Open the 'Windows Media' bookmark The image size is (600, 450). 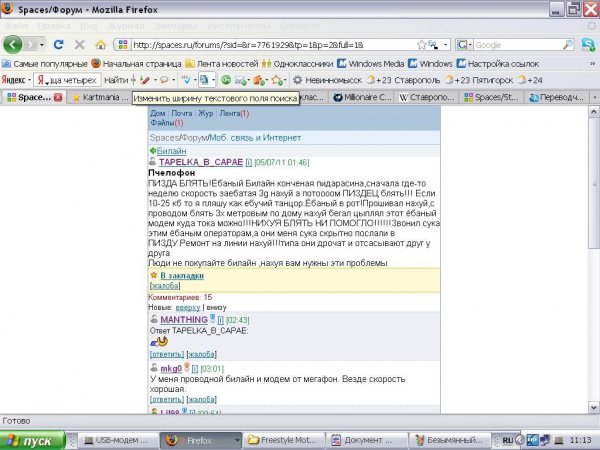370,64
